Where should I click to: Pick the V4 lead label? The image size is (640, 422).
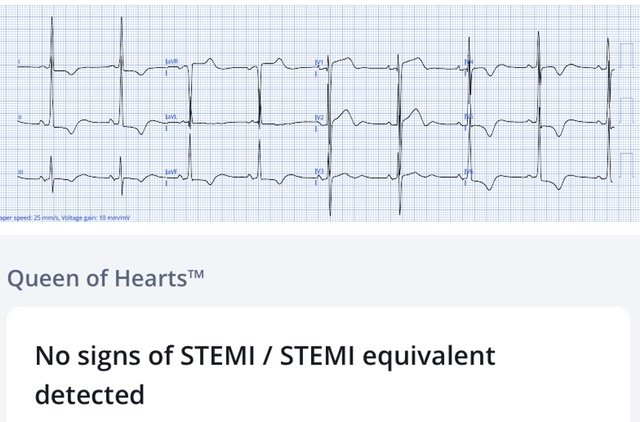[469, 62]
